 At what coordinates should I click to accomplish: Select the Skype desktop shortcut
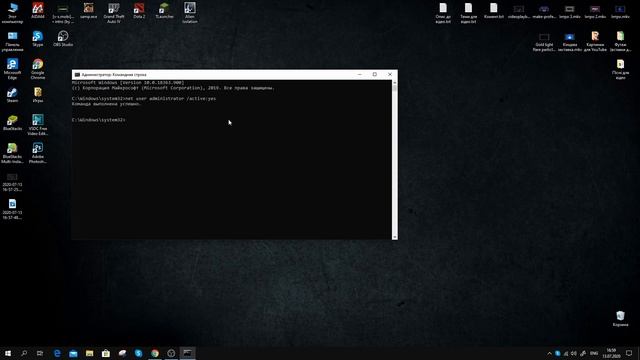pyautogui.click(x=38, y=39)
